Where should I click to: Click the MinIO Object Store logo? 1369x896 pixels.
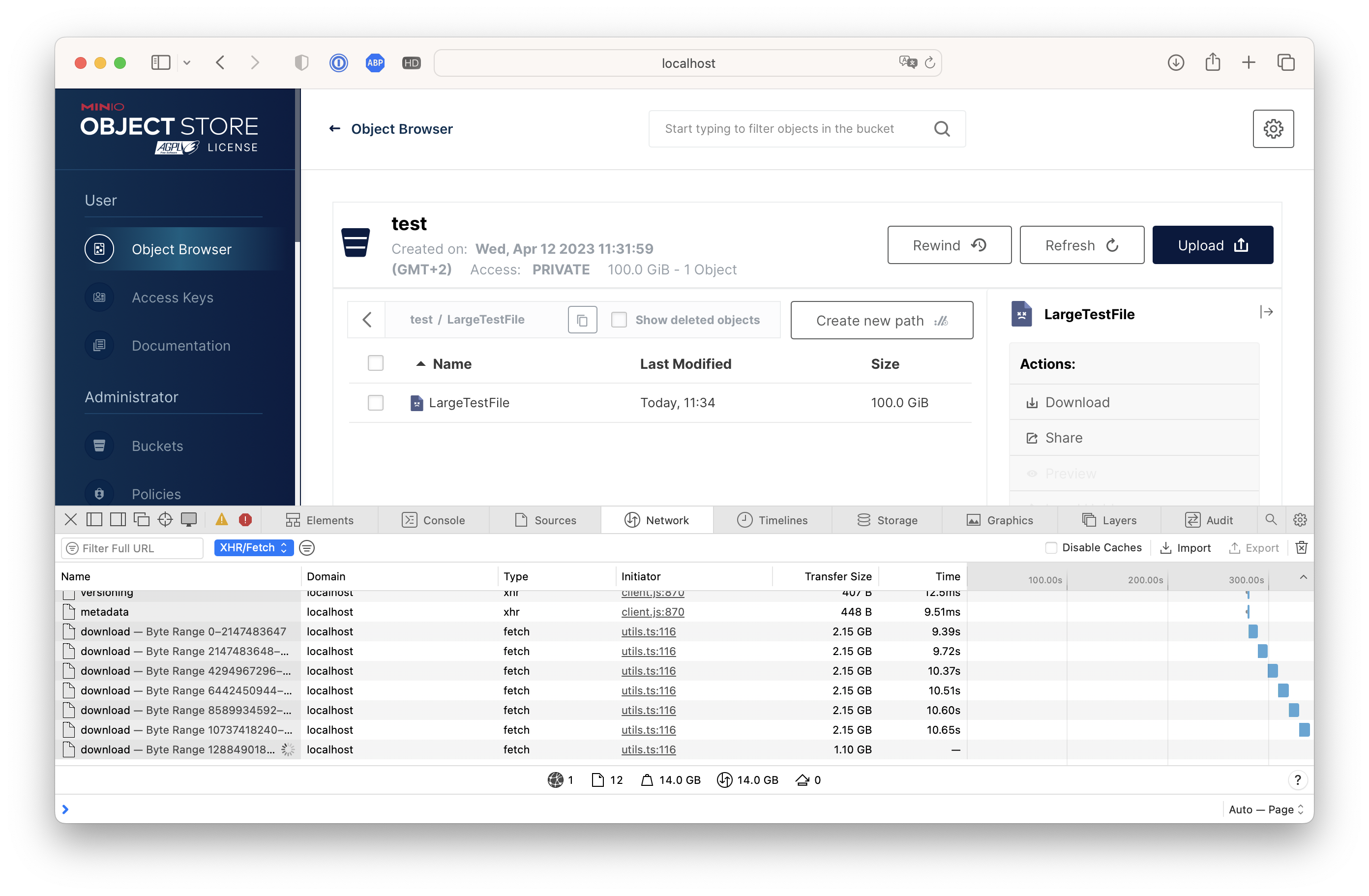coord(170,128)
